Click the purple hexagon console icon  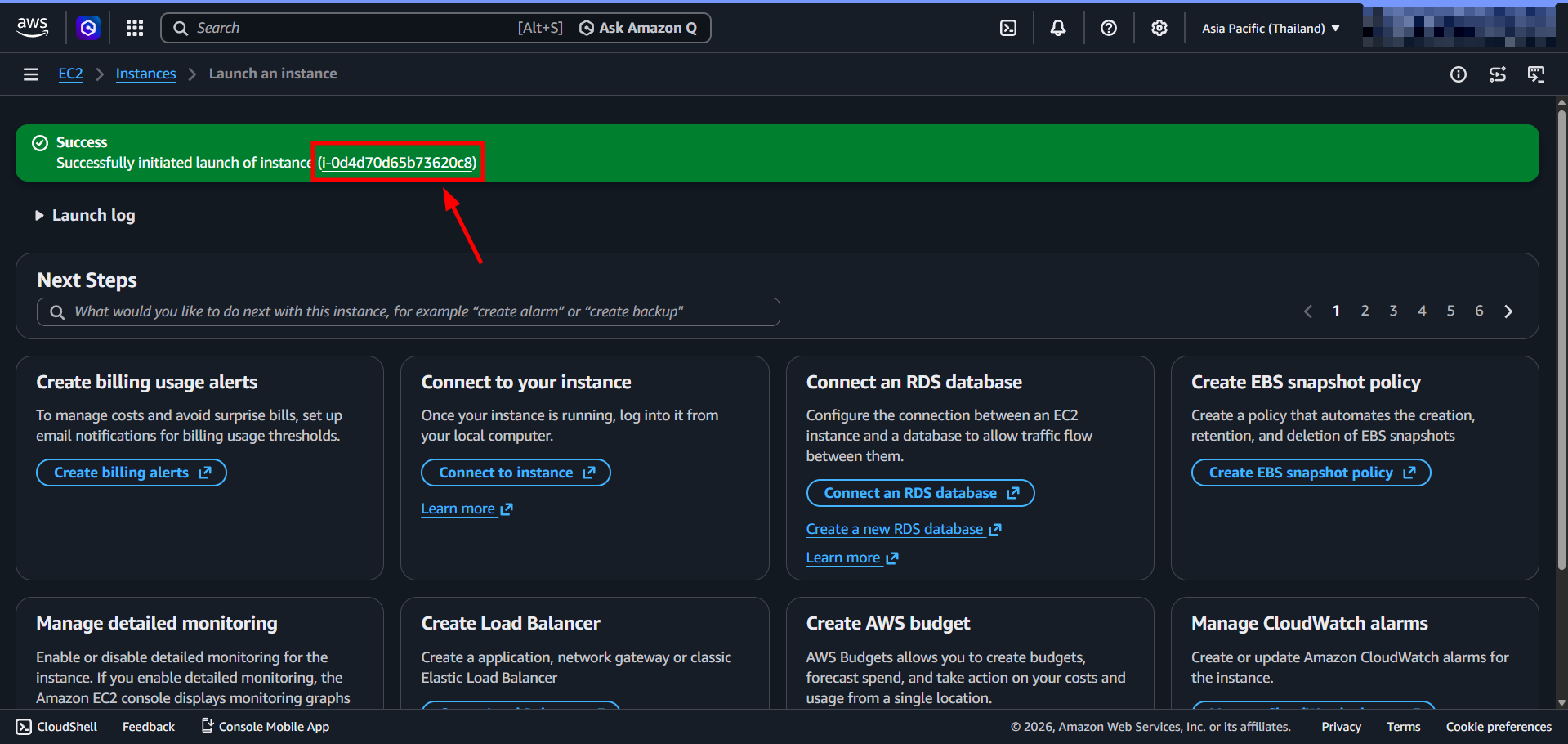pos(88,28)
